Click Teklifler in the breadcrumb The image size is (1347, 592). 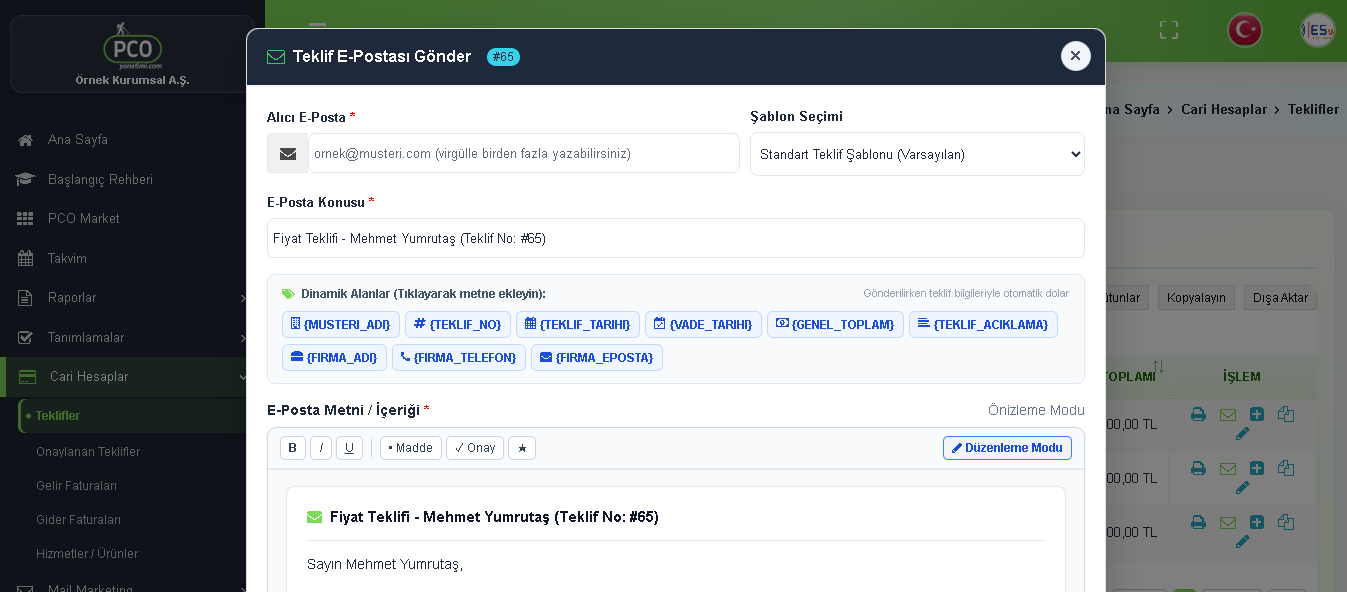pyautogui.click(x=1313, y=109)
